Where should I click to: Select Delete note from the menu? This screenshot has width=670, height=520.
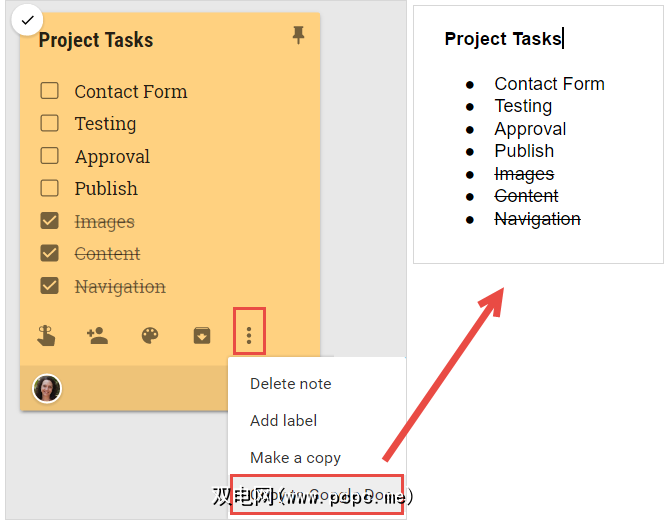[x=291, y=384]
